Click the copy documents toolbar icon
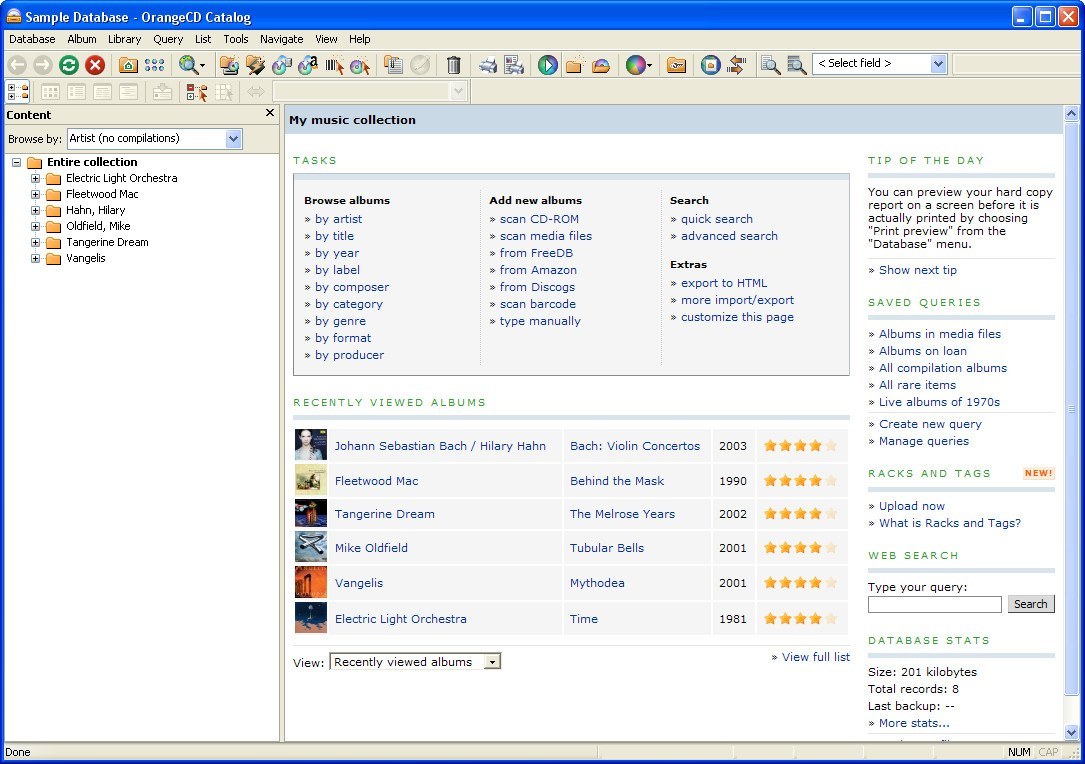Screen dimensions: 1085x764 coord(393,65)
